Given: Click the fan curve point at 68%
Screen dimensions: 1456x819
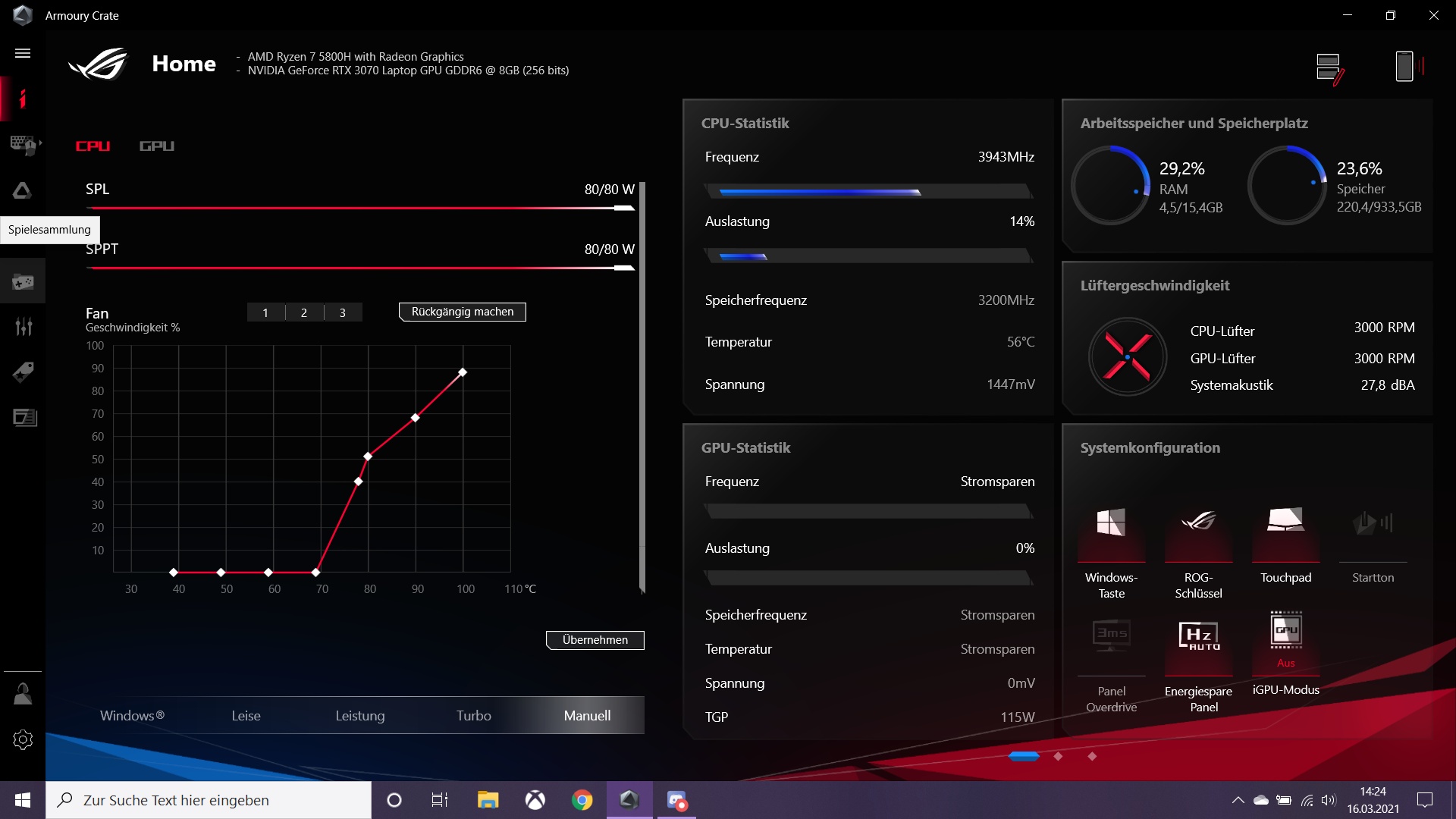Looking at the screenshot, I should tap(415, 418).
